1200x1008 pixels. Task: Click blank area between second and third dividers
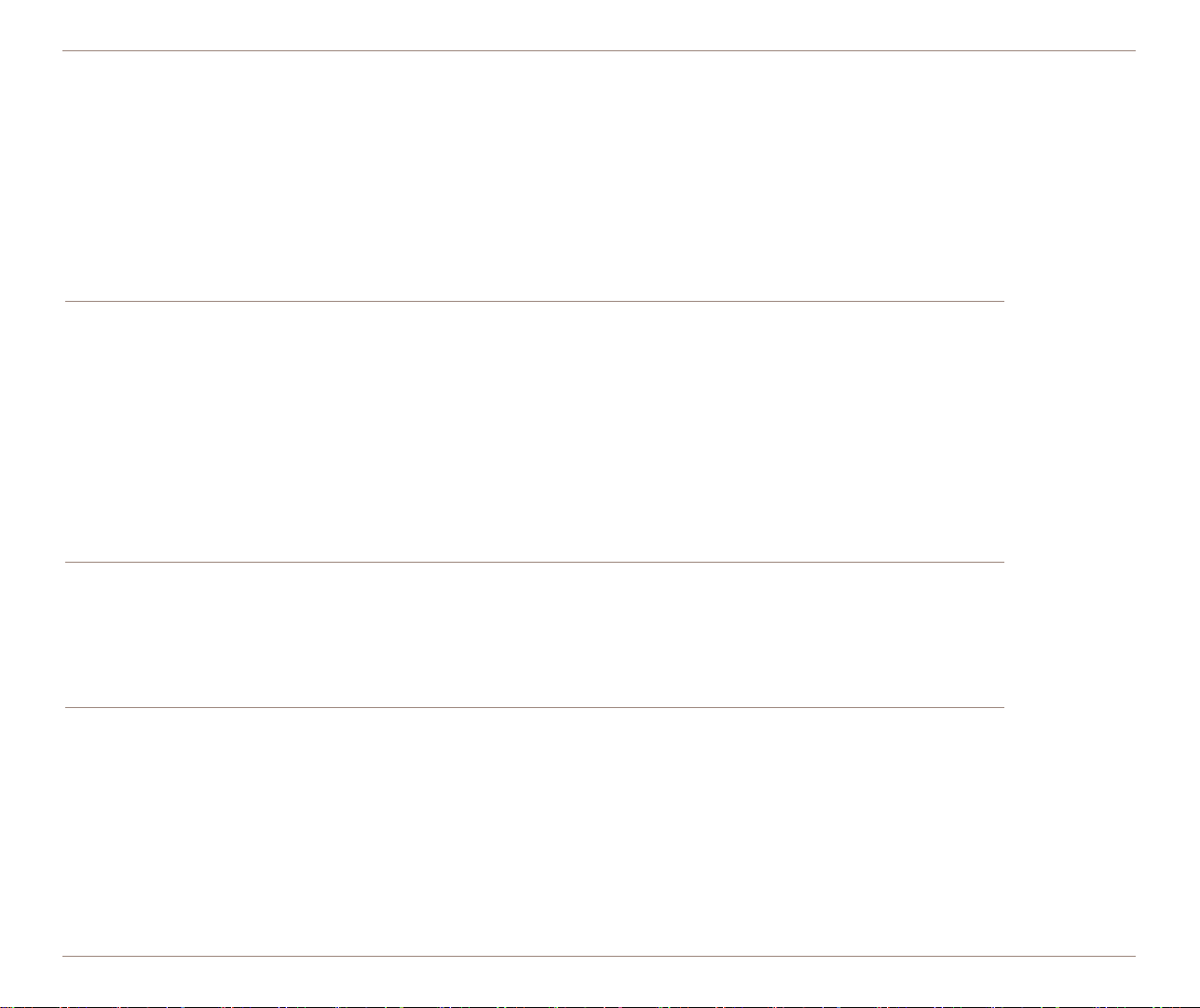coord(534,634)
